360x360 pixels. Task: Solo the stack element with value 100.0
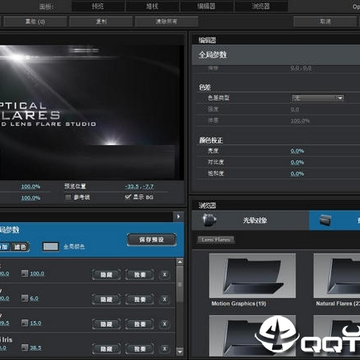point(140,275)
